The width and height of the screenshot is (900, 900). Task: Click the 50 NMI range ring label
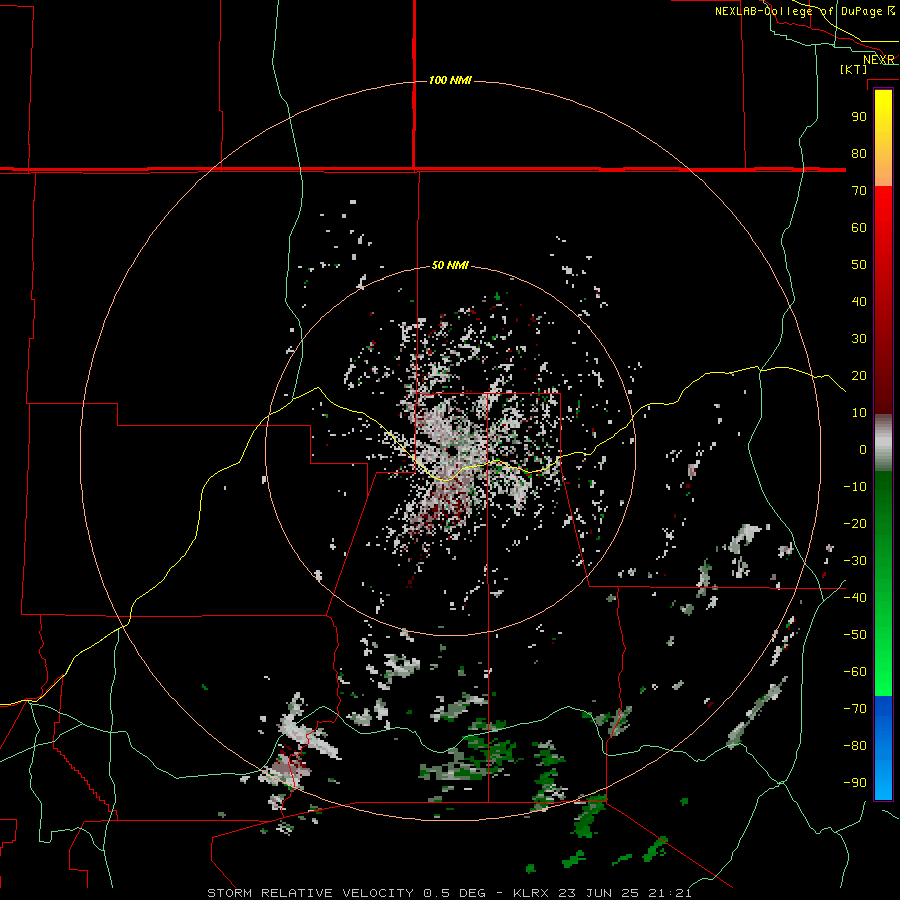tap(450, 265)
